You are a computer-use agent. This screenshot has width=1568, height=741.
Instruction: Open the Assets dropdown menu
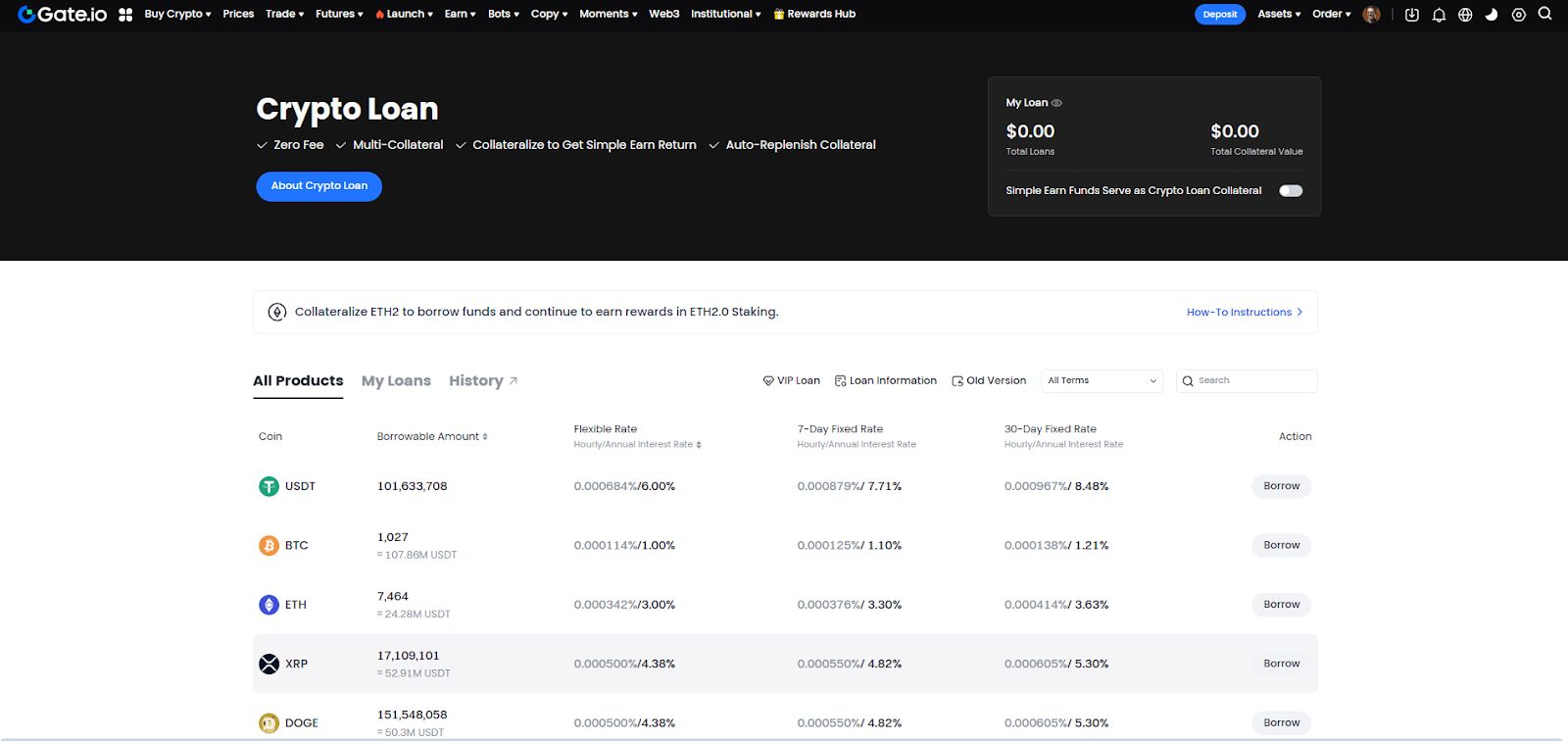1278,14
